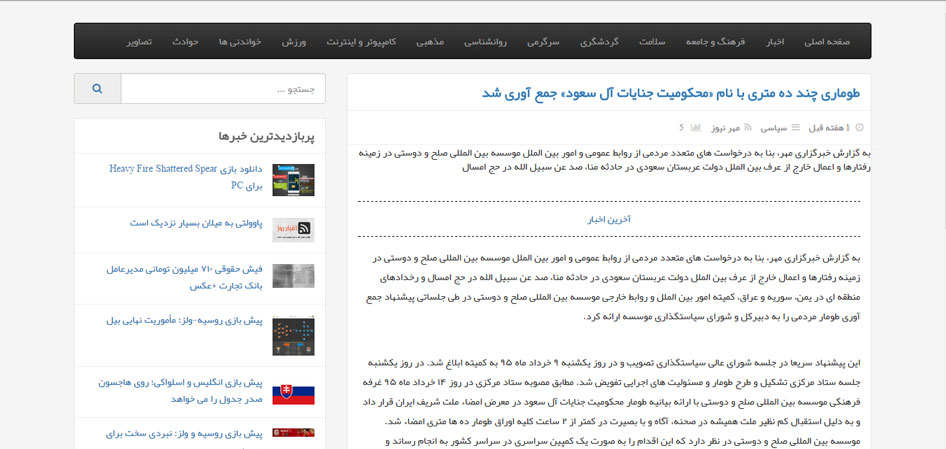Click the 'اخبار روز' RSS thumbnail
Screen dimensions: 946x449
[293, 230]
